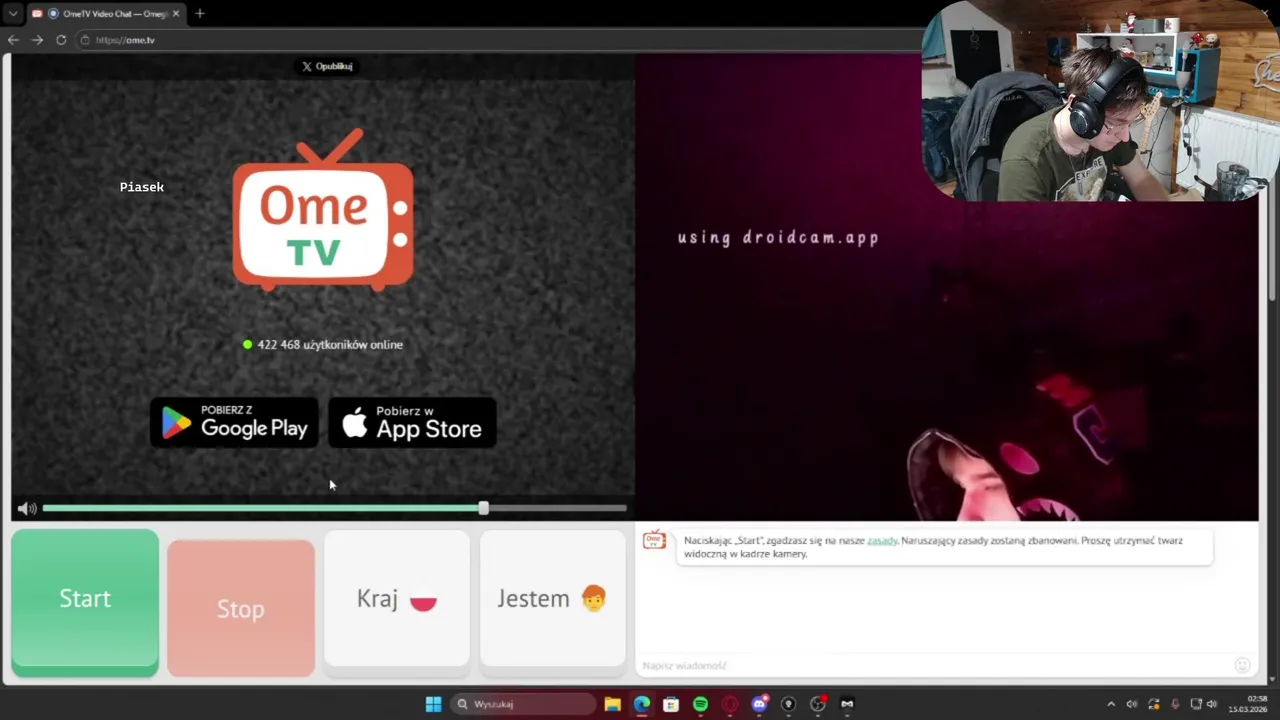Open the emoji picker in chat
Viewport: 1280px width, 720px height.
pos(1242,665)
